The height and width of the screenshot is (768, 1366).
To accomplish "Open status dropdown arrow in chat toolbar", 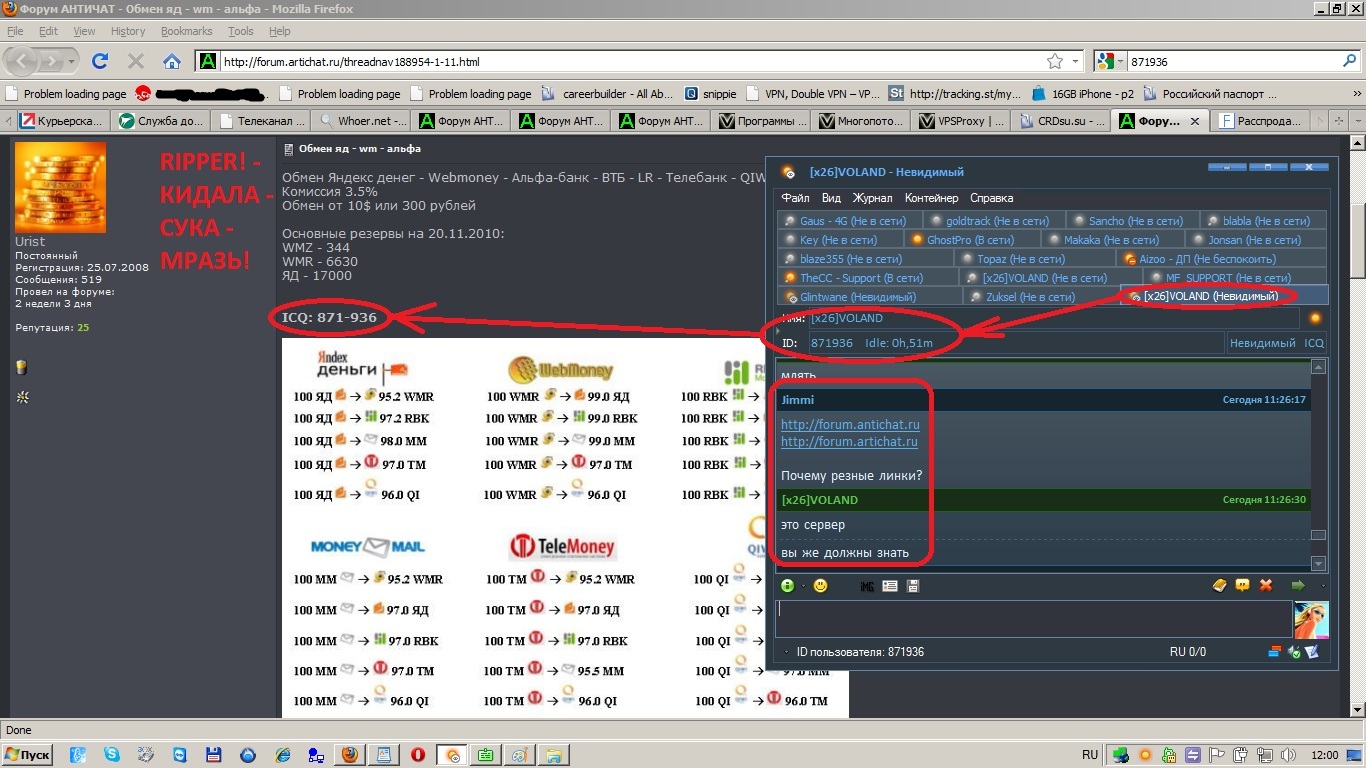I will [x=802, y=586].
